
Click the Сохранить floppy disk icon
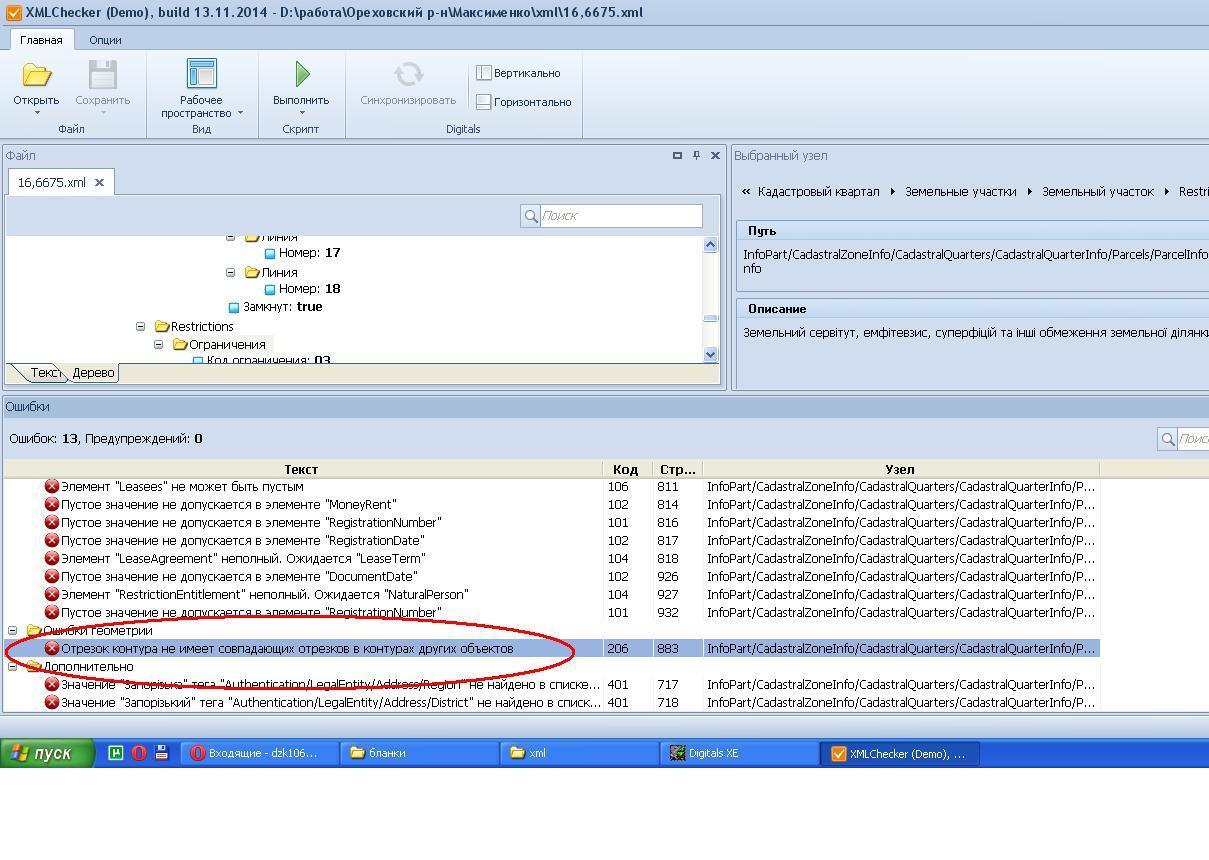coord(103,75)
